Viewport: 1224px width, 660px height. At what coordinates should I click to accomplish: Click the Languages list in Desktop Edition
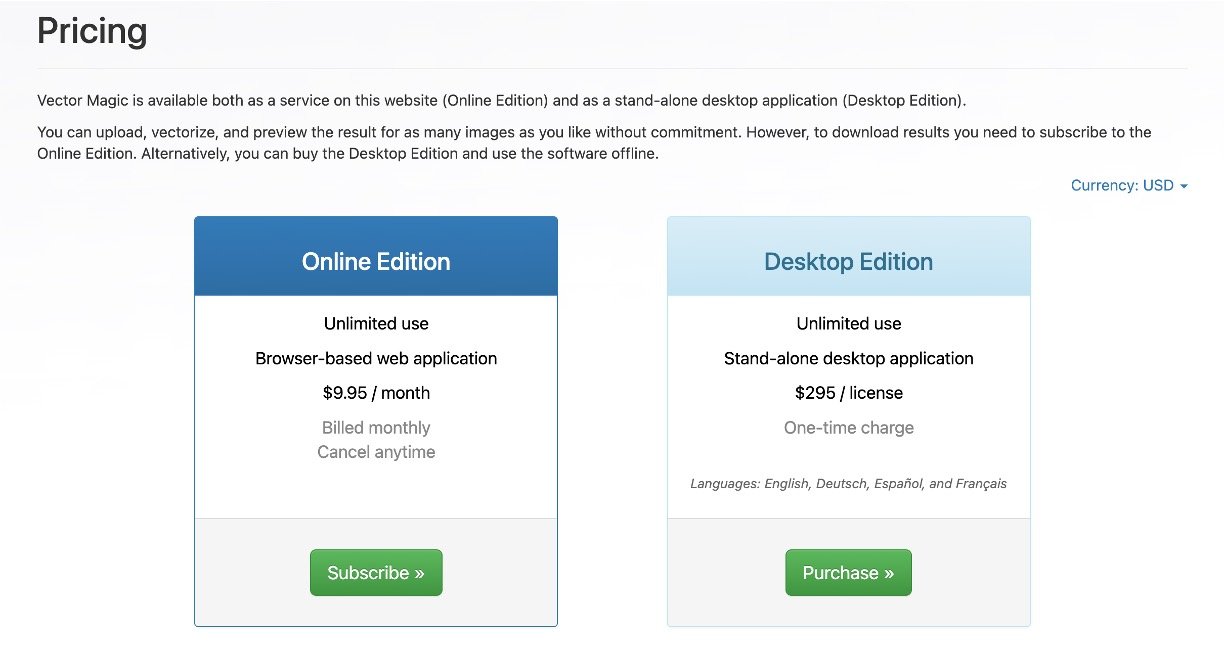pyautogui.click(x=848, y=484)
